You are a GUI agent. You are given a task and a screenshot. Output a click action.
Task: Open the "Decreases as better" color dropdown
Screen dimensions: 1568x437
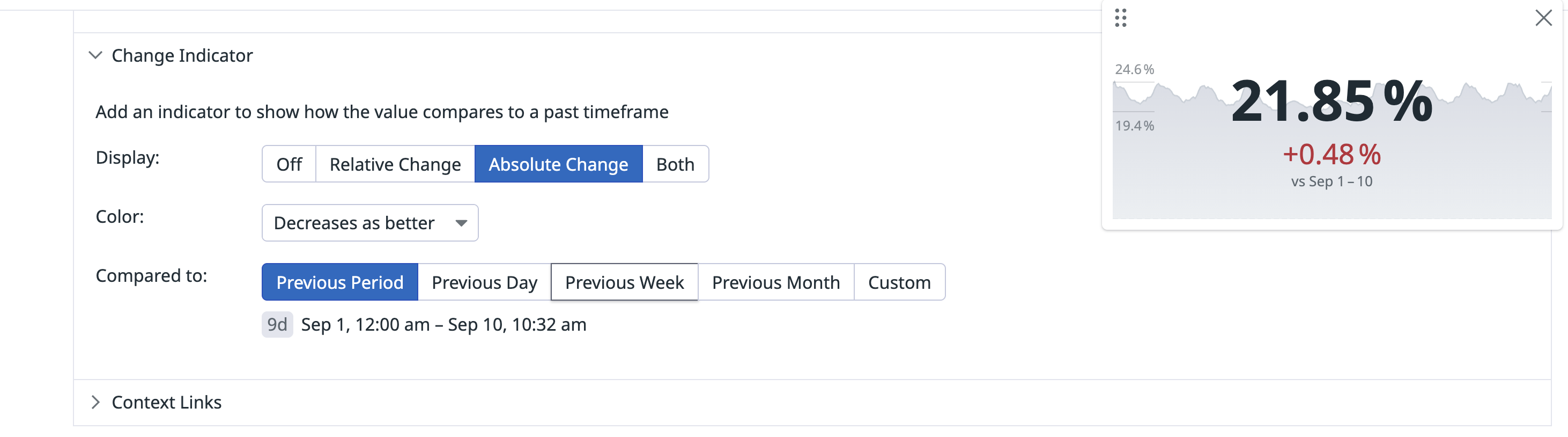coord(369,223)
